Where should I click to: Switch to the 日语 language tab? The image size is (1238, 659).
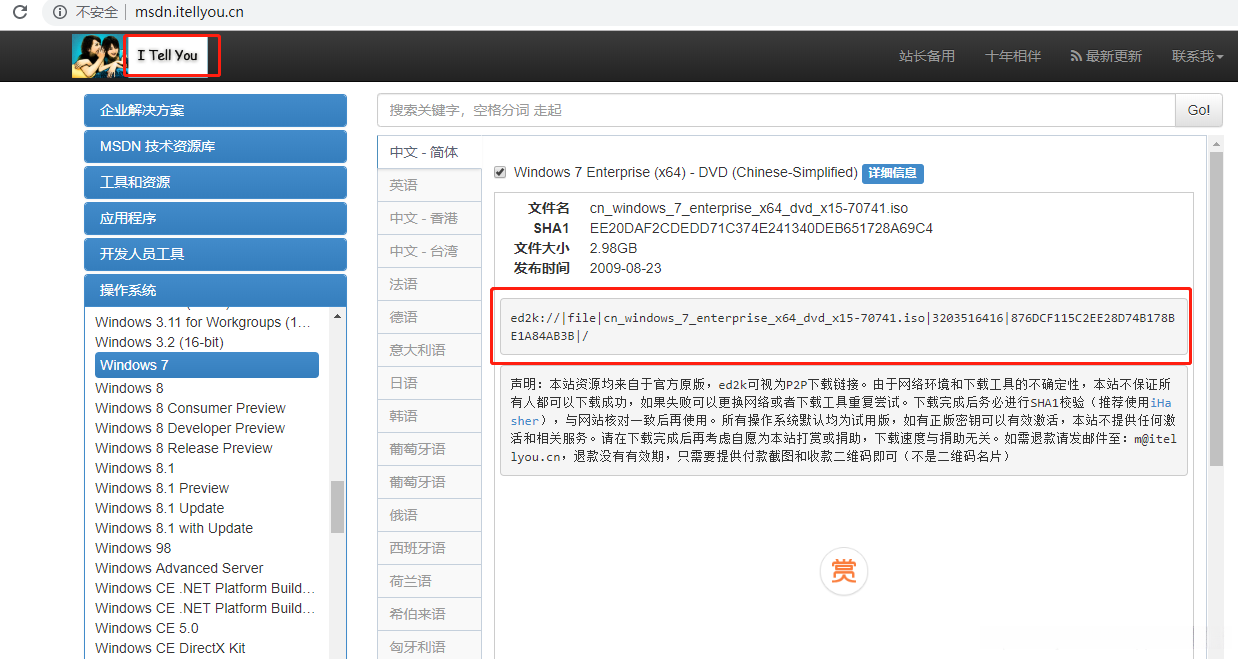[429, 383]
